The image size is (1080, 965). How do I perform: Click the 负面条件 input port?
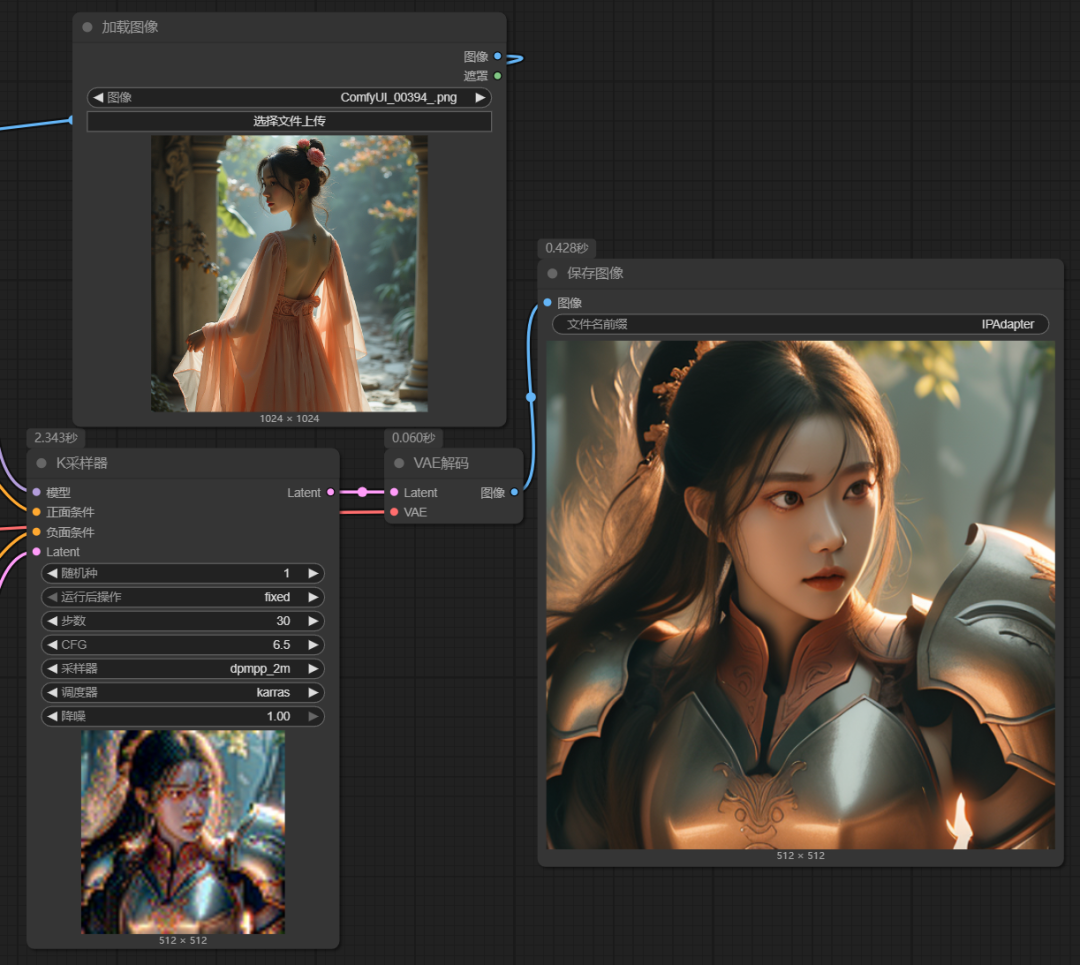(37, 532)
